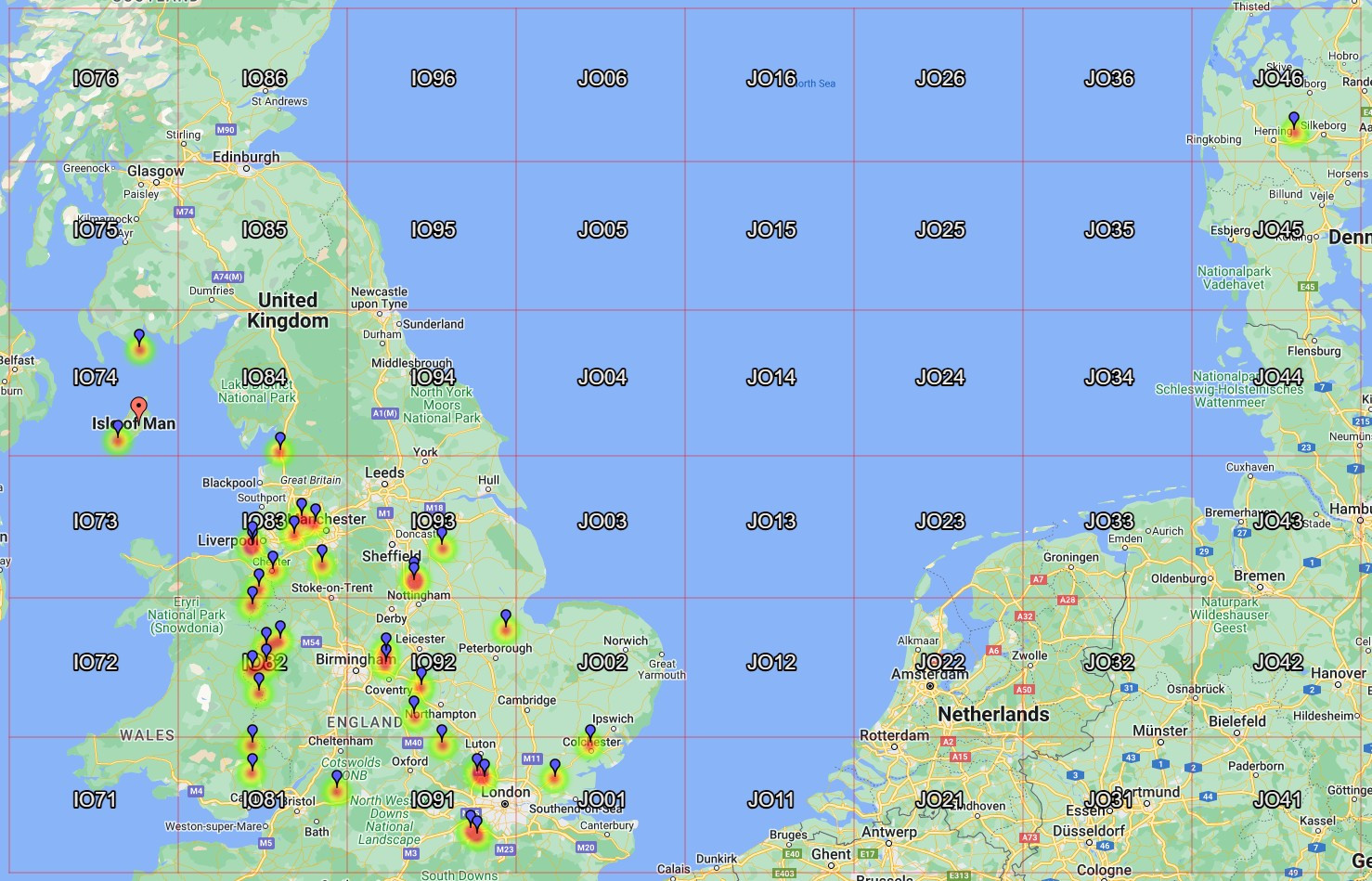
Task: Click the JO36 grid square label
Action: pos(1109,79)
